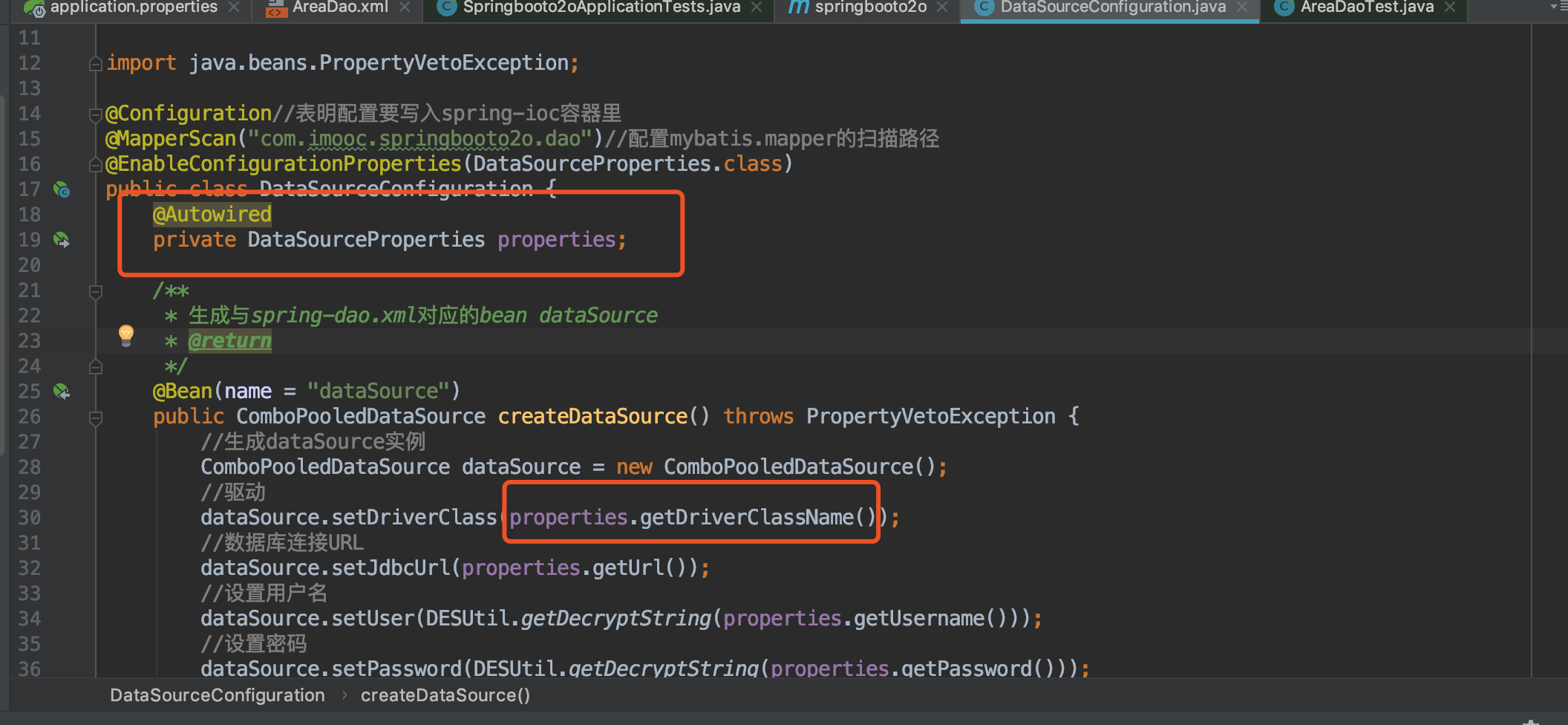Click line number 13 in the gutter
The height and width of the screenshot is (725, 1568).
30,88
